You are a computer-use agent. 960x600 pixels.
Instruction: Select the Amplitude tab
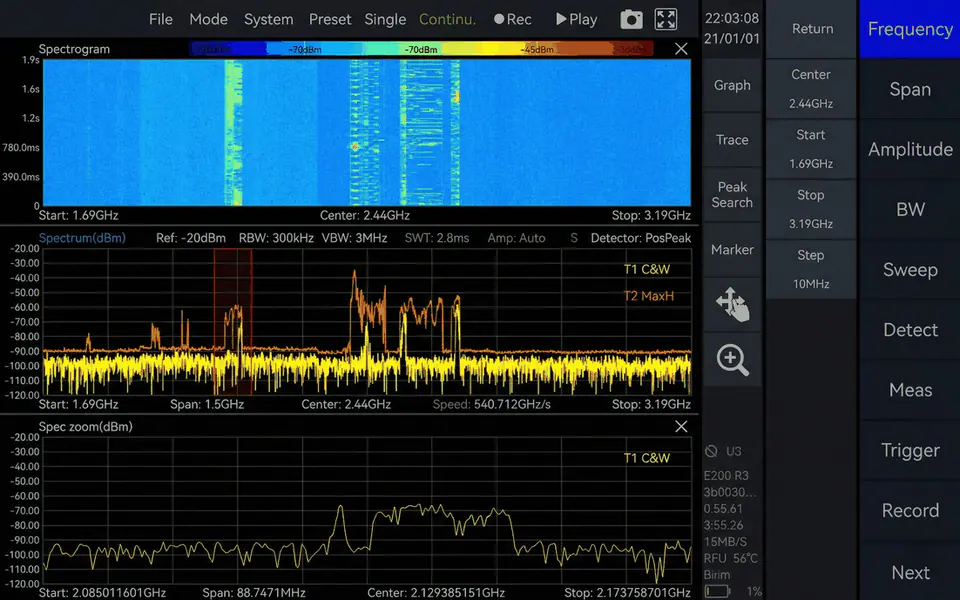coord(910,149)
